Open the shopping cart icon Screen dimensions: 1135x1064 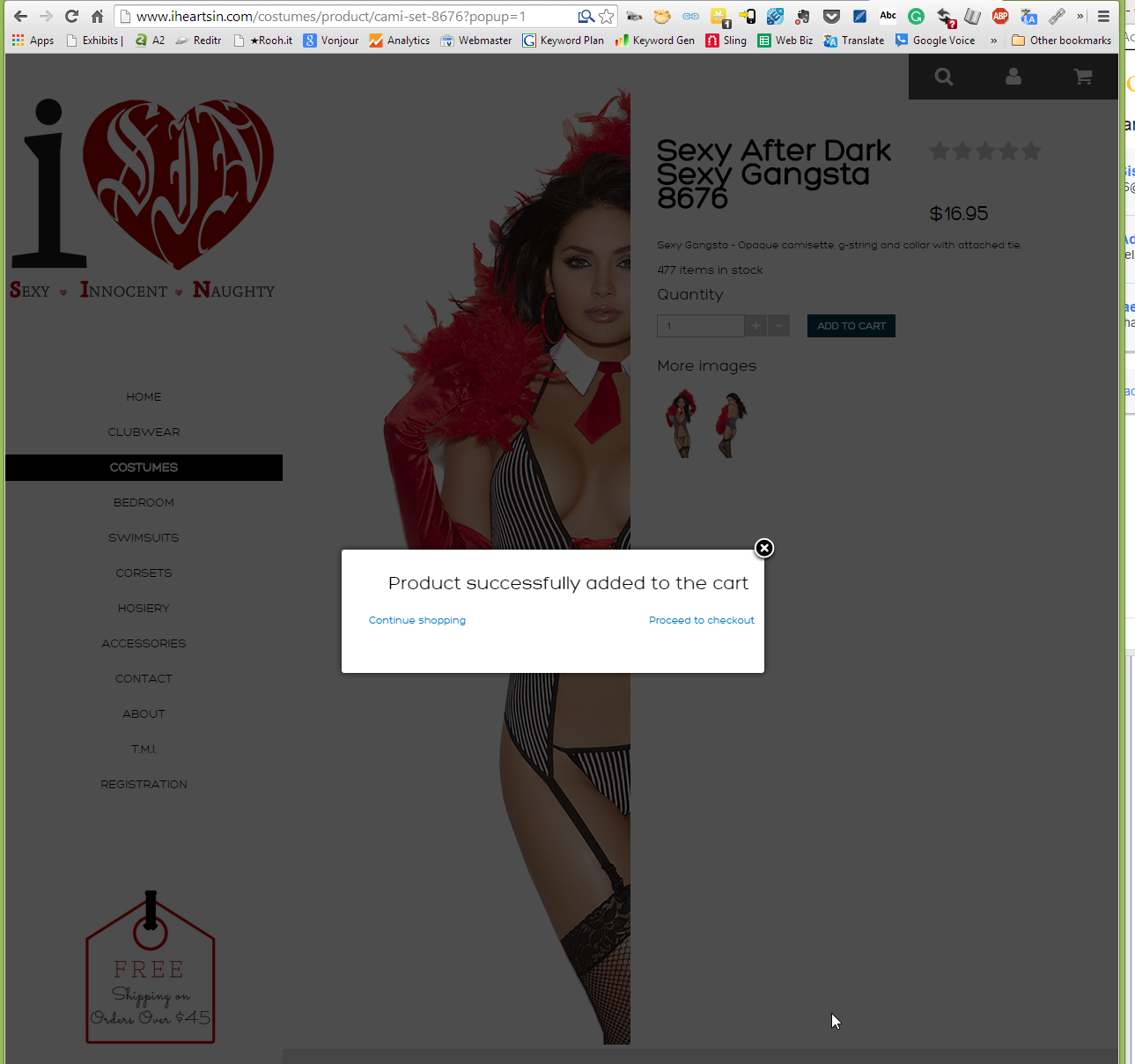pyautogui.click(x=1083, y=77)
